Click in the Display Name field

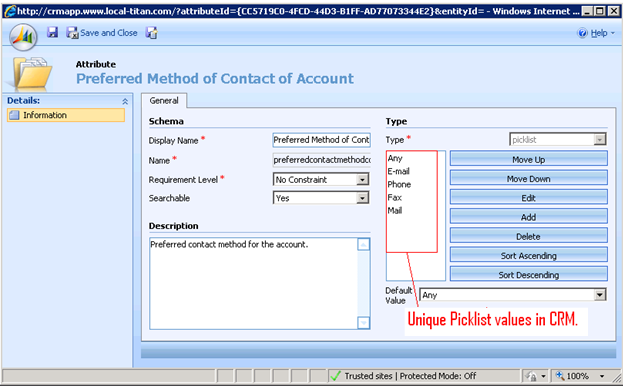click(321, 140)
